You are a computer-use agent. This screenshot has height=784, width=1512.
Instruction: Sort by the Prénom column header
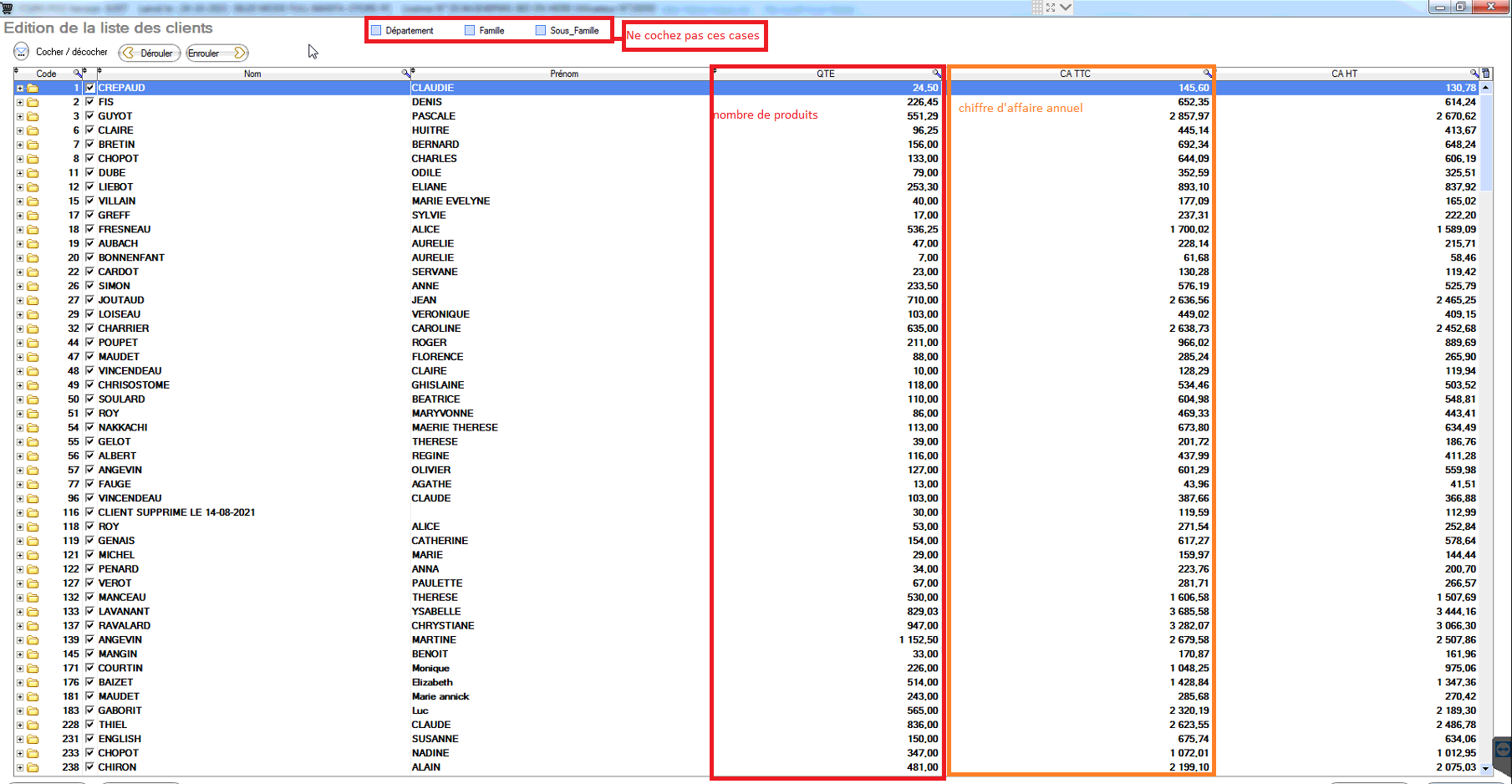(563, 74)
